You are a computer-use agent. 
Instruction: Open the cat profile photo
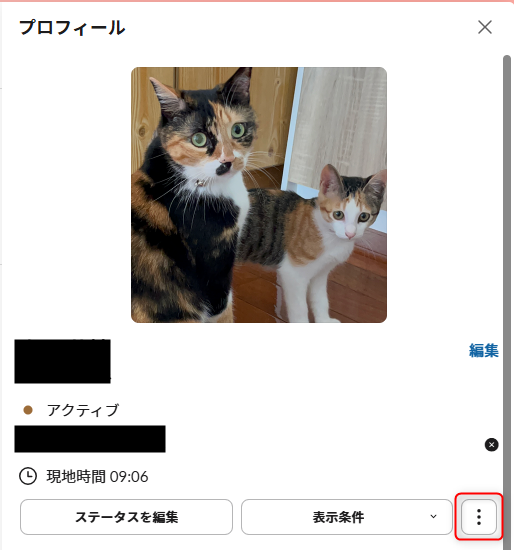tap(259, 195)
